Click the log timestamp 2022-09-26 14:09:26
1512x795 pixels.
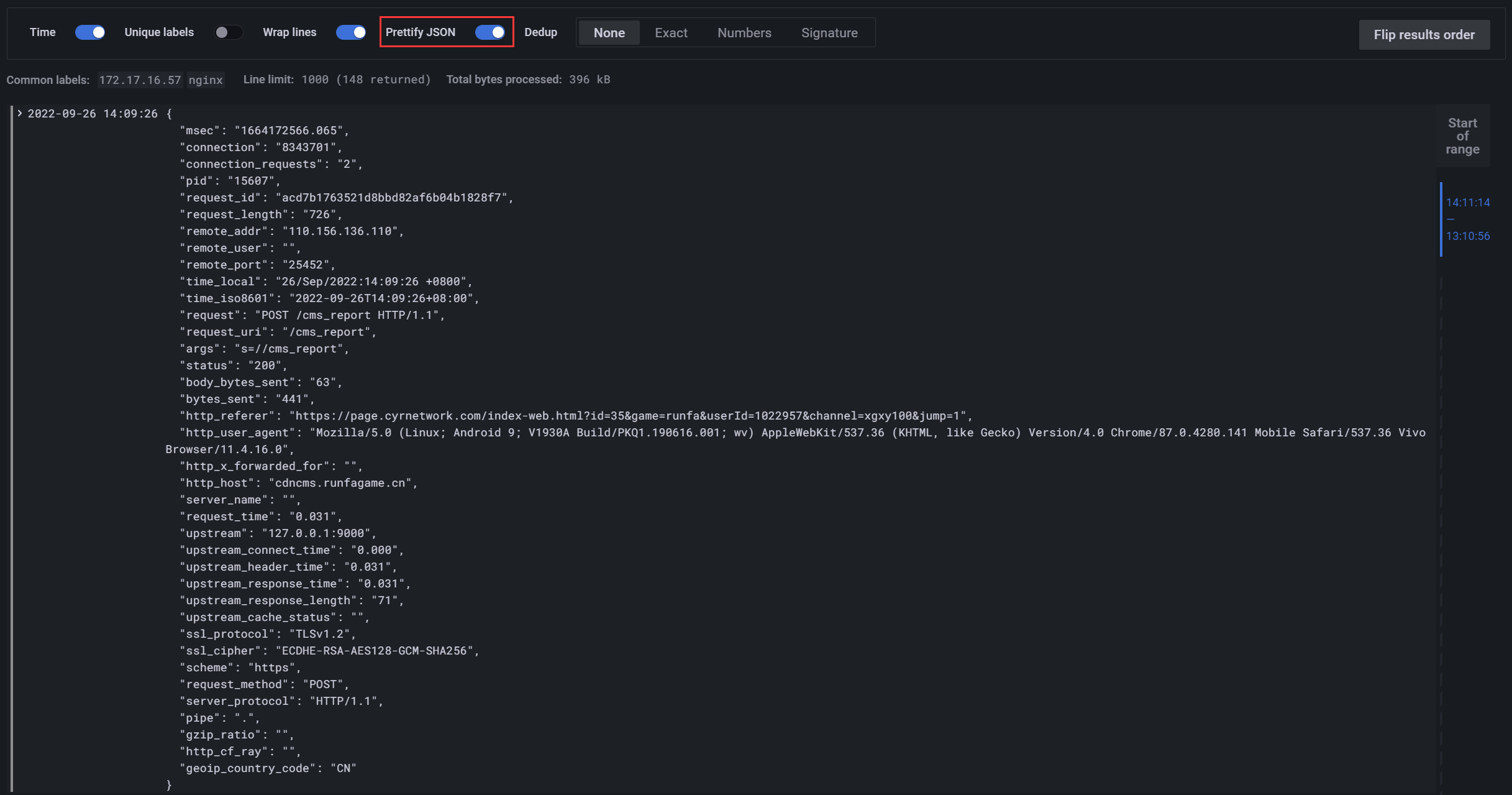coord(93,113)
